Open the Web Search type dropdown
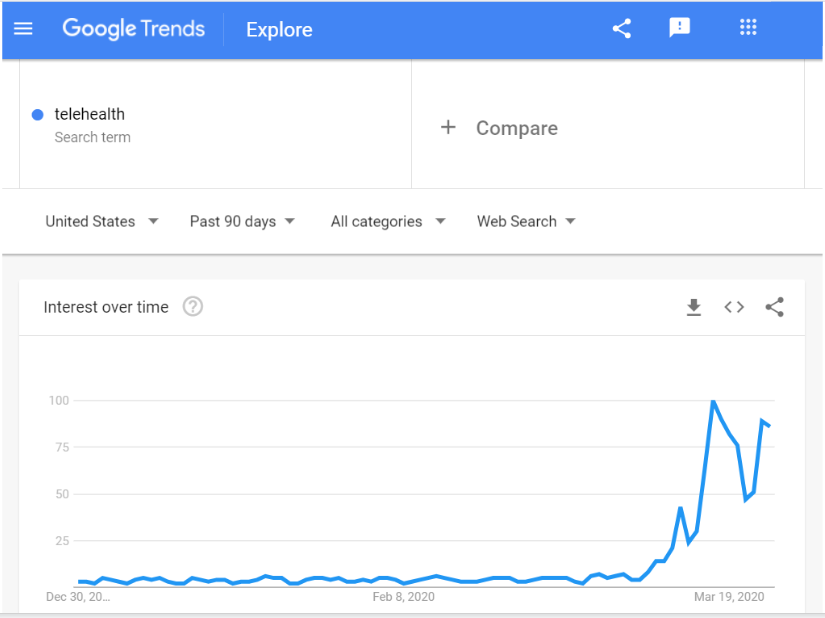 526,221
